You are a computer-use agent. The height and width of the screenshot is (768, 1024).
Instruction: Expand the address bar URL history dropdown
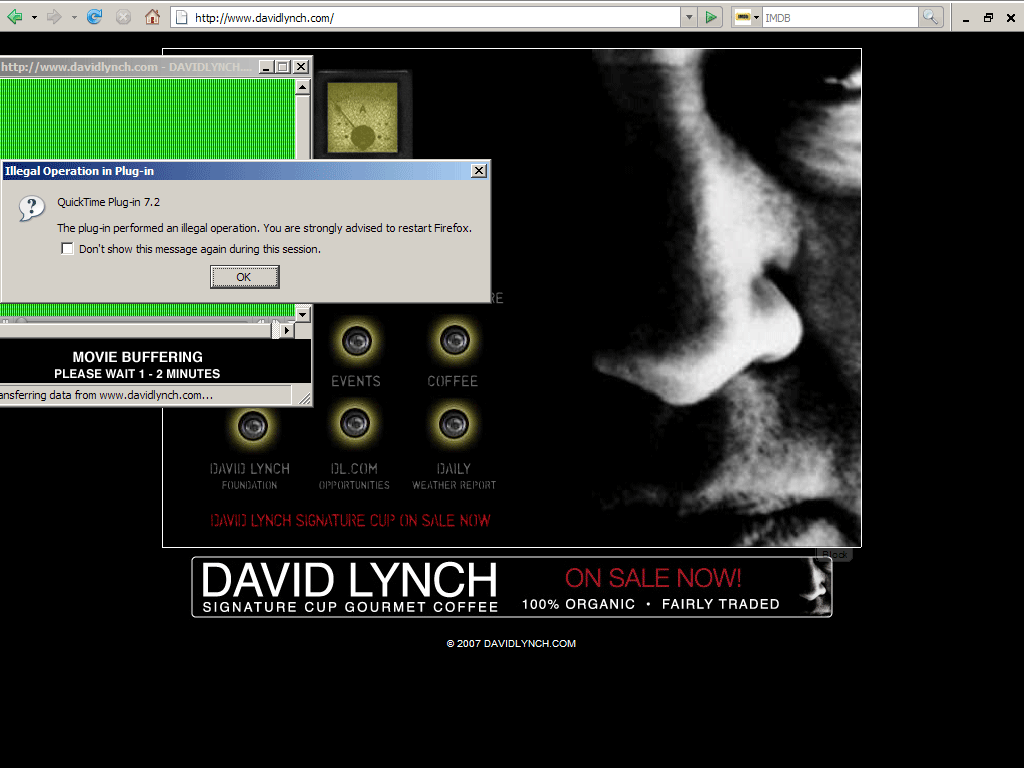[688, 18]
